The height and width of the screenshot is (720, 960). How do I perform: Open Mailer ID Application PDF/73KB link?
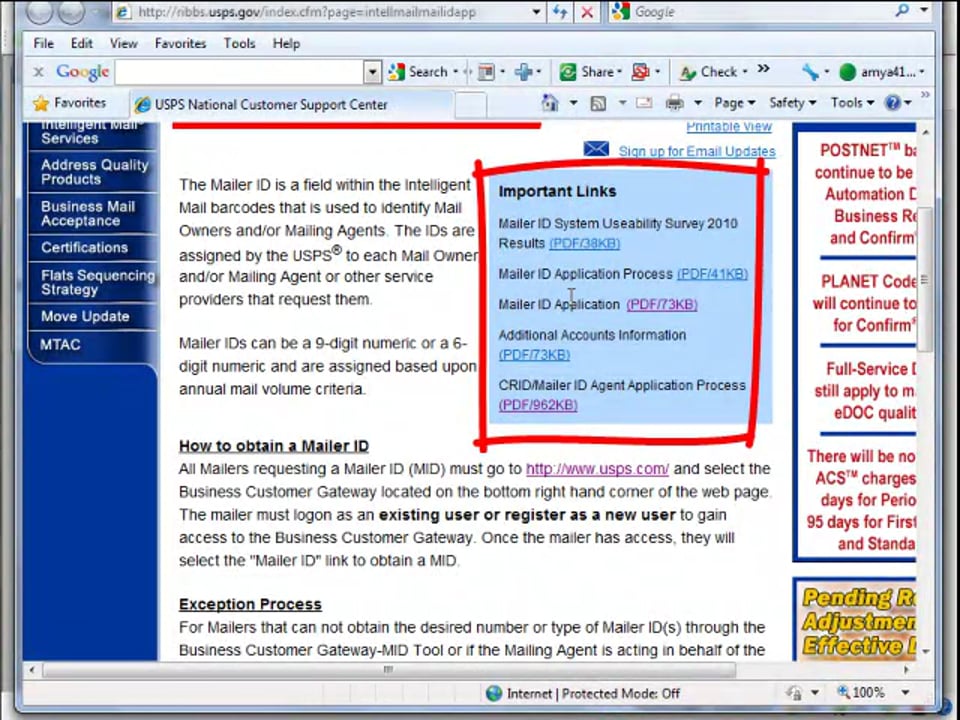[x=662, y=304]
